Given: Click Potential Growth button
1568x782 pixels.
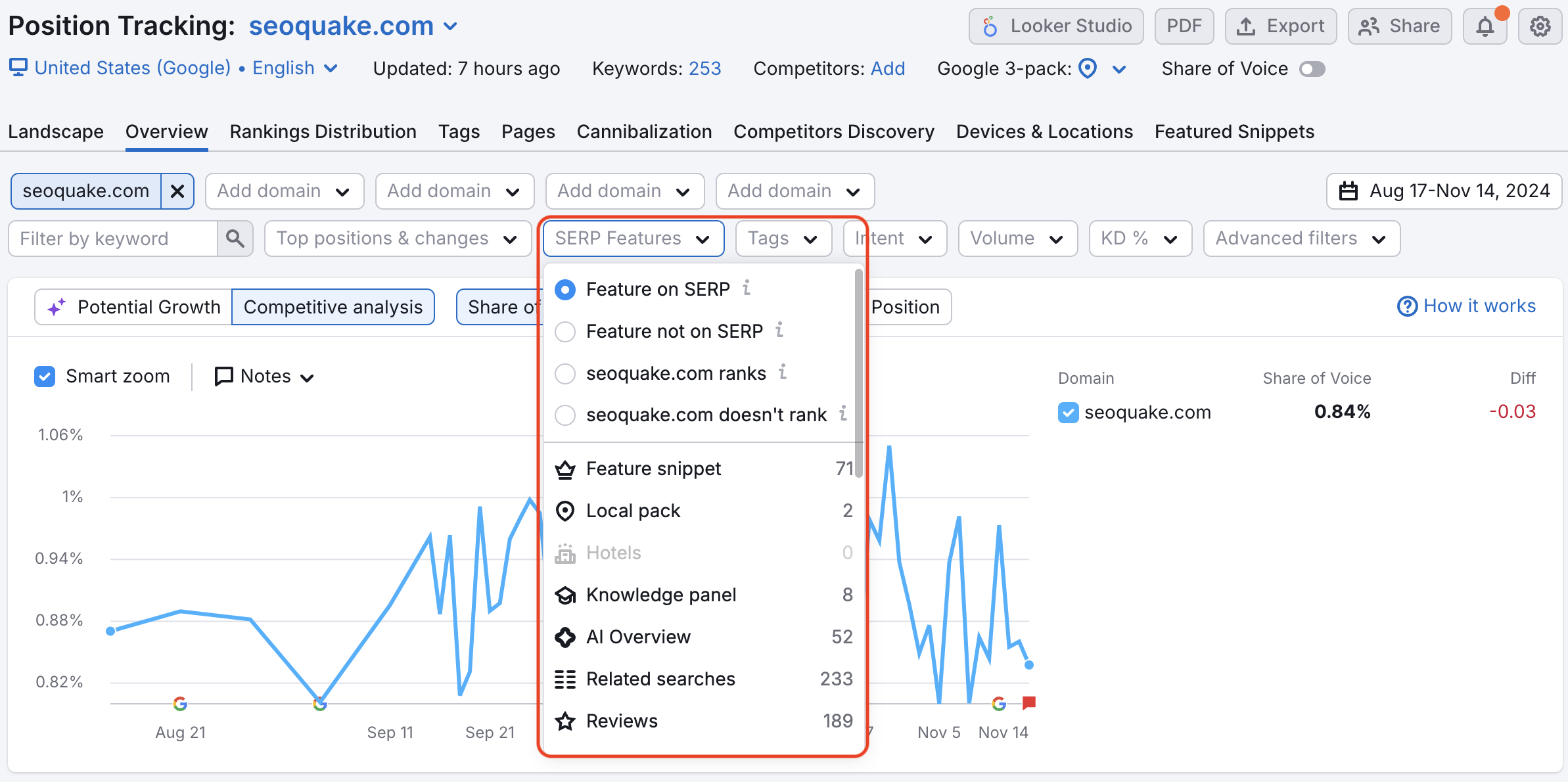Looking at the screenshot, I should tap(133, 307).
